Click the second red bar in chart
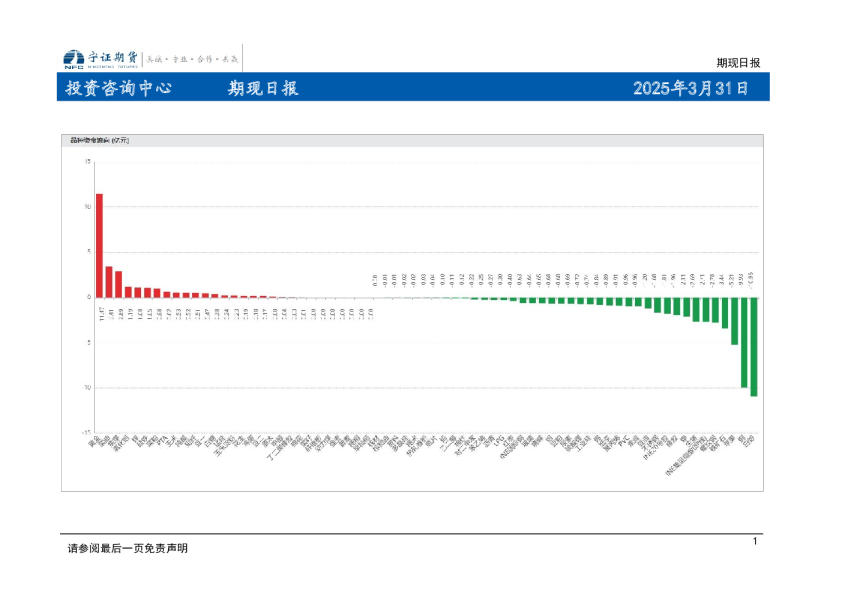The image size is (842, 596). pos(109,281)
